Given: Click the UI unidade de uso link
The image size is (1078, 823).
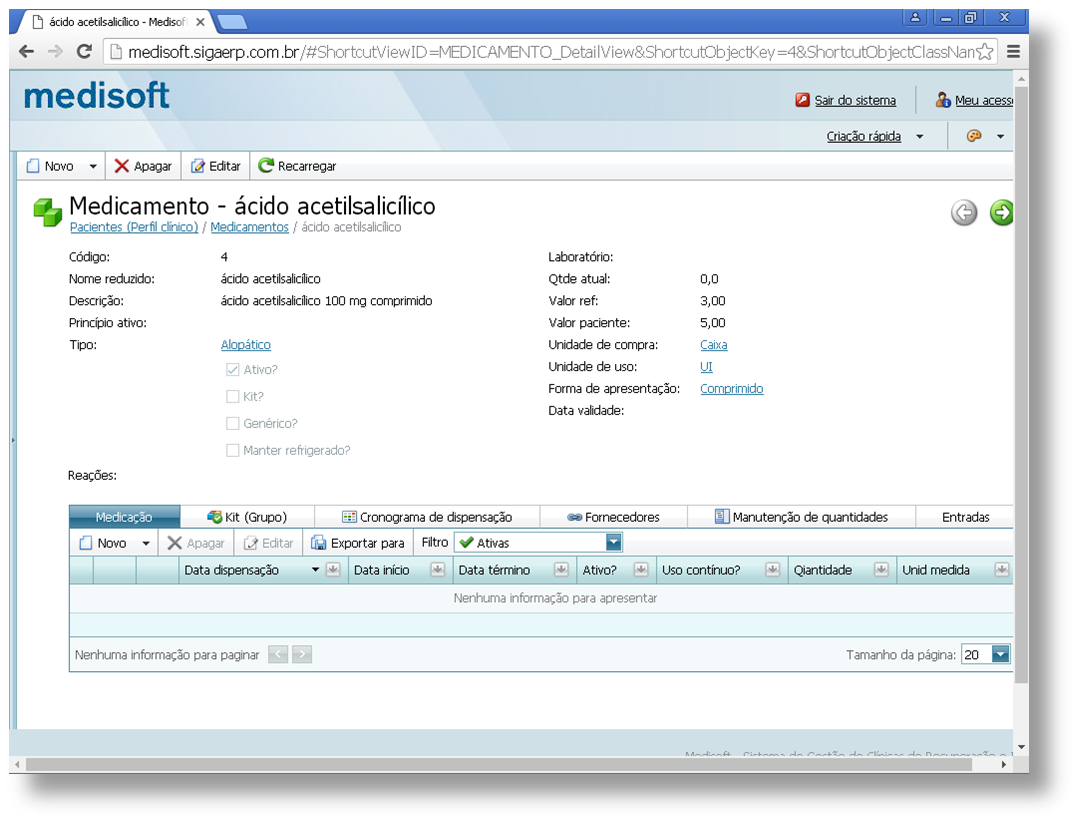Looking at the screenshot, I should pyautogui.click(x=706, y=366).
